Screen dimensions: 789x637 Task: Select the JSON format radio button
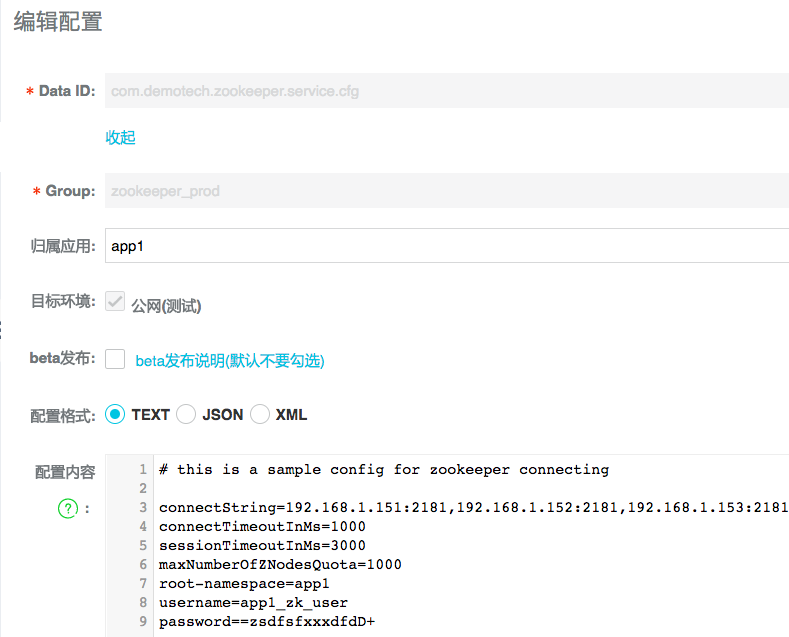click(x=186, y=414)
